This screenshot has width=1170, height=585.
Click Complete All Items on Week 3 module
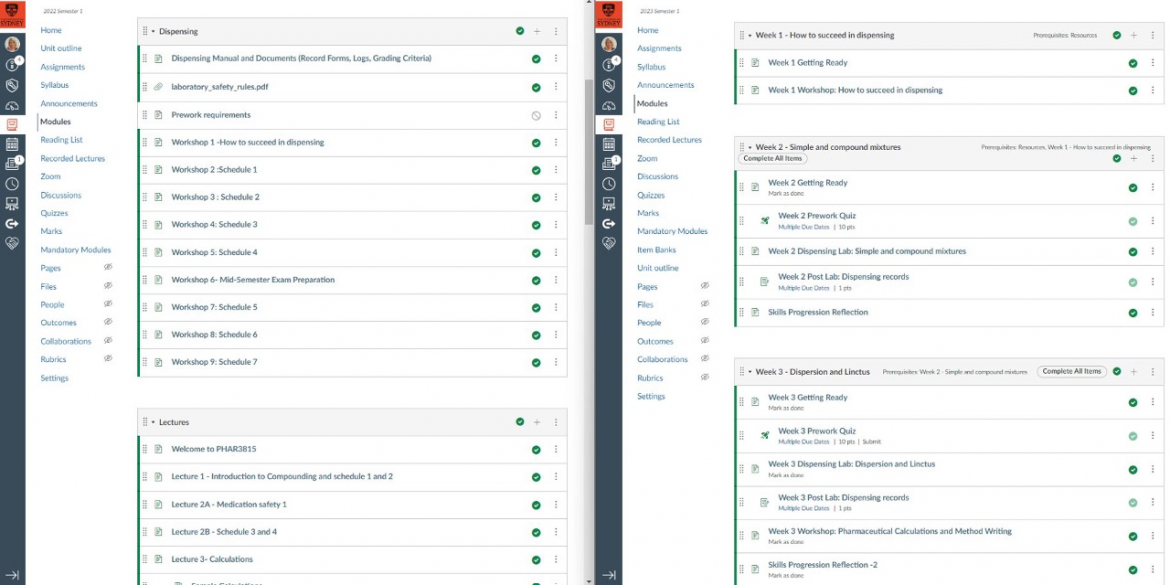click(x=1071, y=371)
